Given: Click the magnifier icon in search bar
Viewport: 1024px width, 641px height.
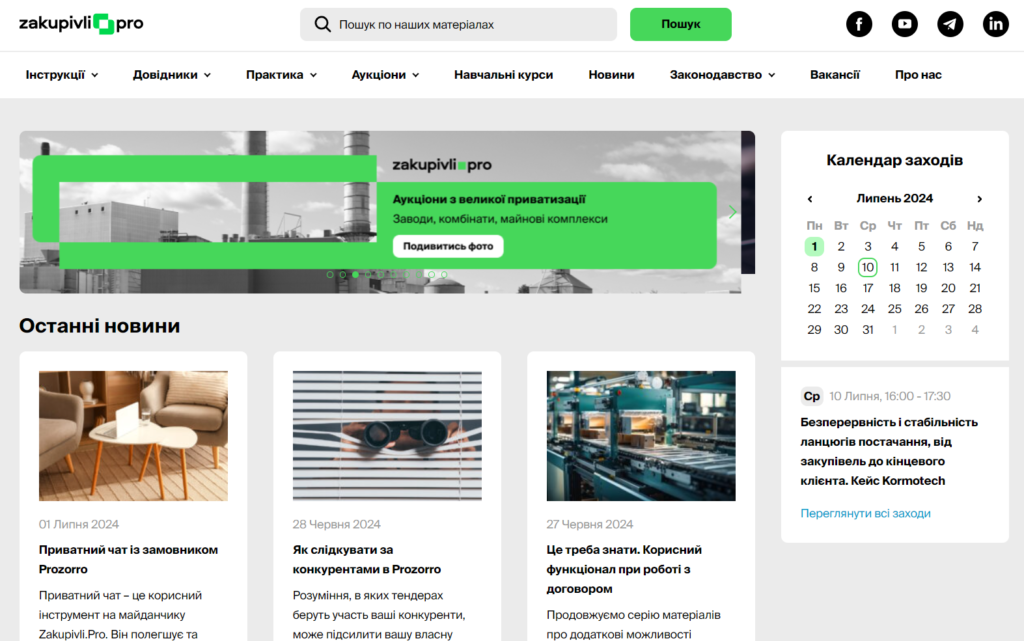Looking at the screenshot, I should [322, 24].
